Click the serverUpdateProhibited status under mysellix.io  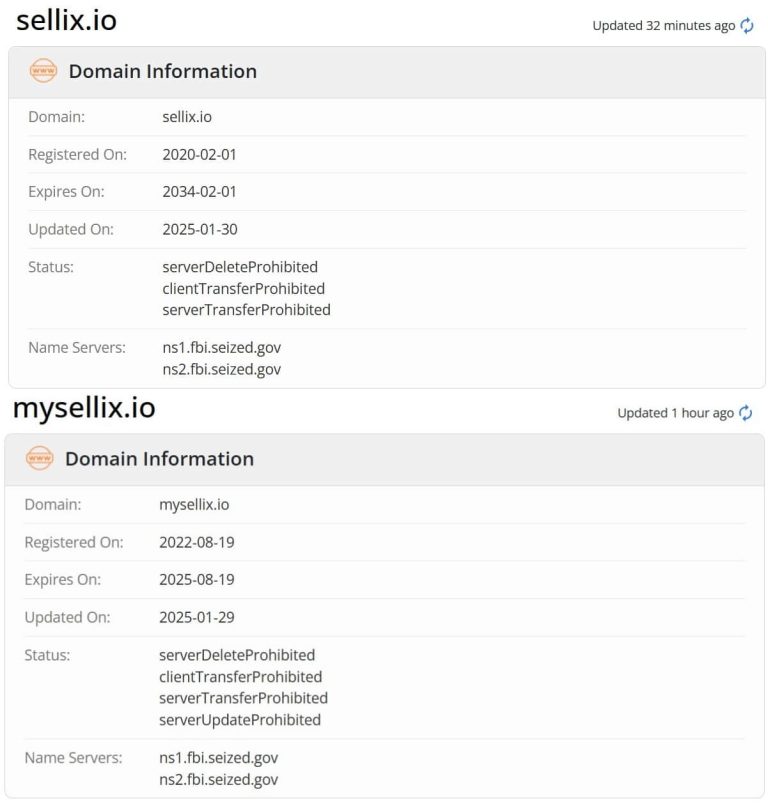click(x=239, y=719)
